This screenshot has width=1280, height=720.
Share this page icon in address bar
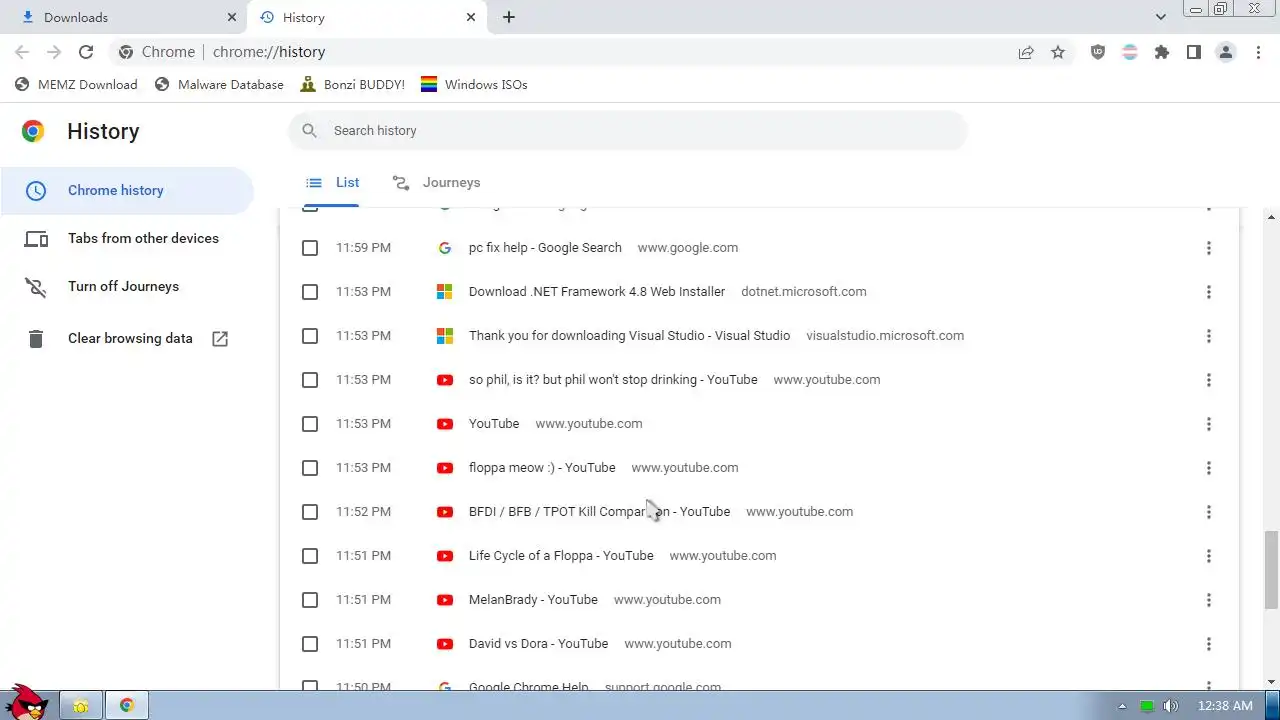click(1026, 52)
